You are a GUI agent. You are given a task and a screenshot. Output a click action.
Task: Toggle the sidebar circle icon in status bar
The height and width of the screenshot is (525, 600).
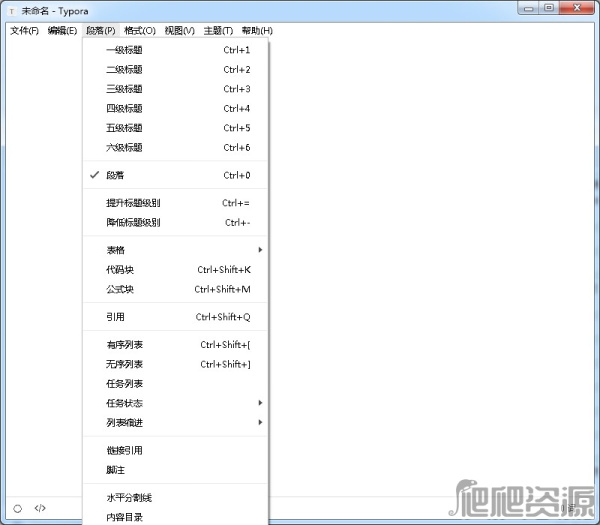[x=17, y=508]
